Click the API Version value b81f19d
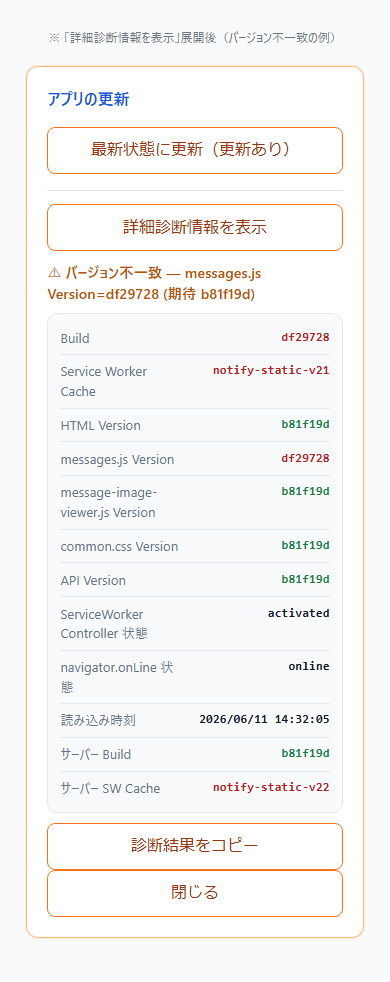The height and width of the screenshot is (982, 390). (x=305, y=579)
